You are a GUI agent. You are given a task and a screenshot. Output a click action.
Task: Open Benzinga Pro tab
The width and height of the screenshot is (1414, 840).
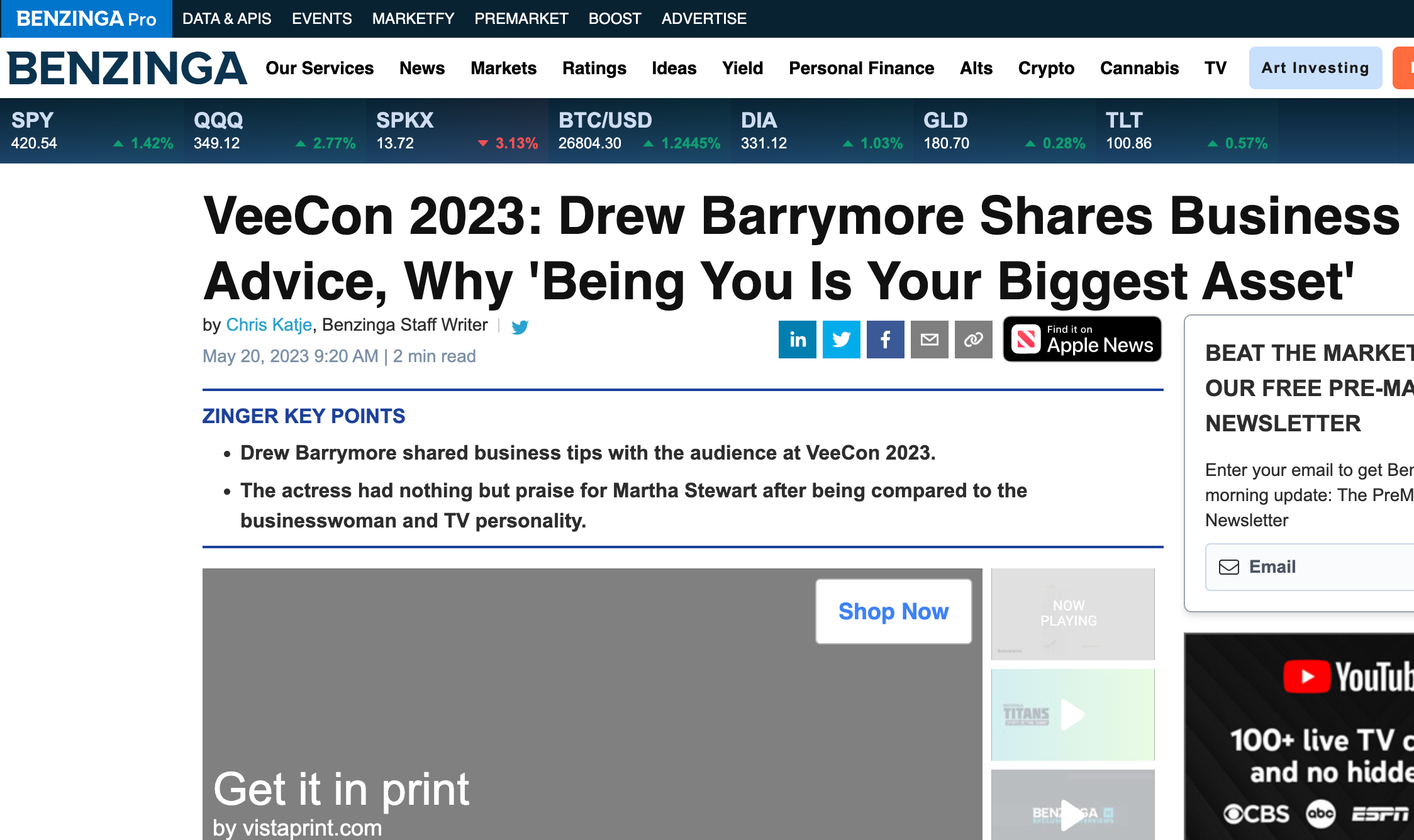coord(86,19)
